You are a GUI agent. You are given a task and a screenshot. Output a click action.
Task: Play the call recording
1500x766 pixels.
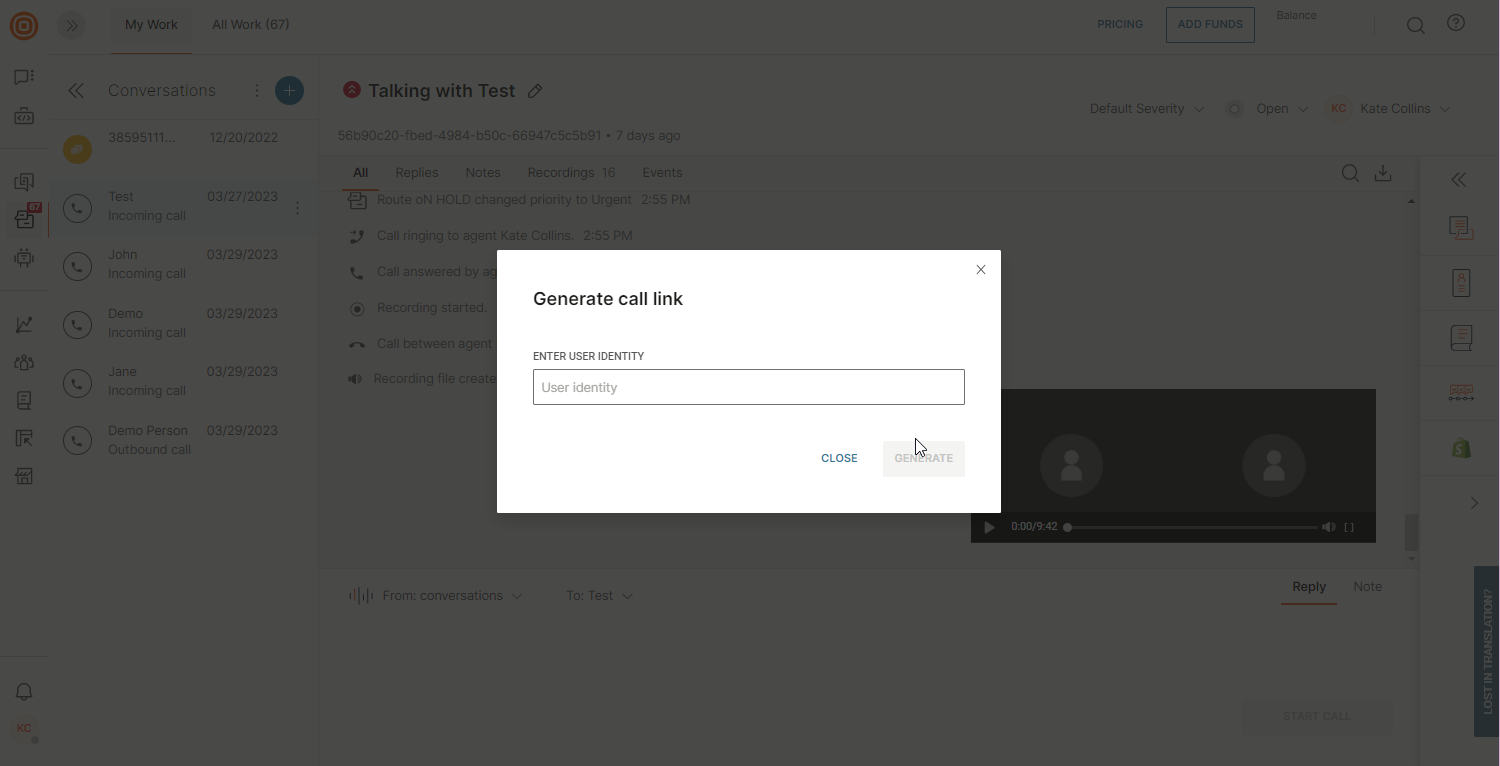pos(989,527)
